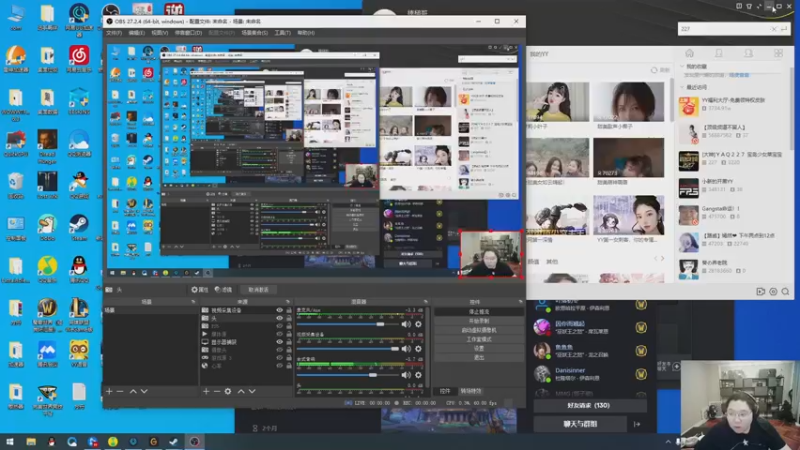Open gear settings for 麦克风/Aux mixer track
Screen dimensions: 800x450
pyautogui.click(x=418, y=324)
